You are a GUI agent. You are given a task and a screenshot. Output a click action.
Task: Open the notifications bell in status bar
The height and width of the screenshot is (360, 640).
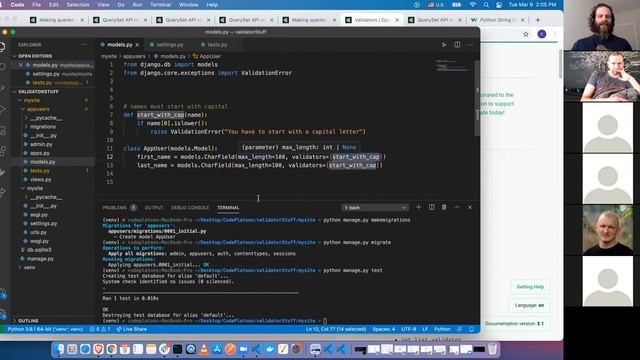472,329
